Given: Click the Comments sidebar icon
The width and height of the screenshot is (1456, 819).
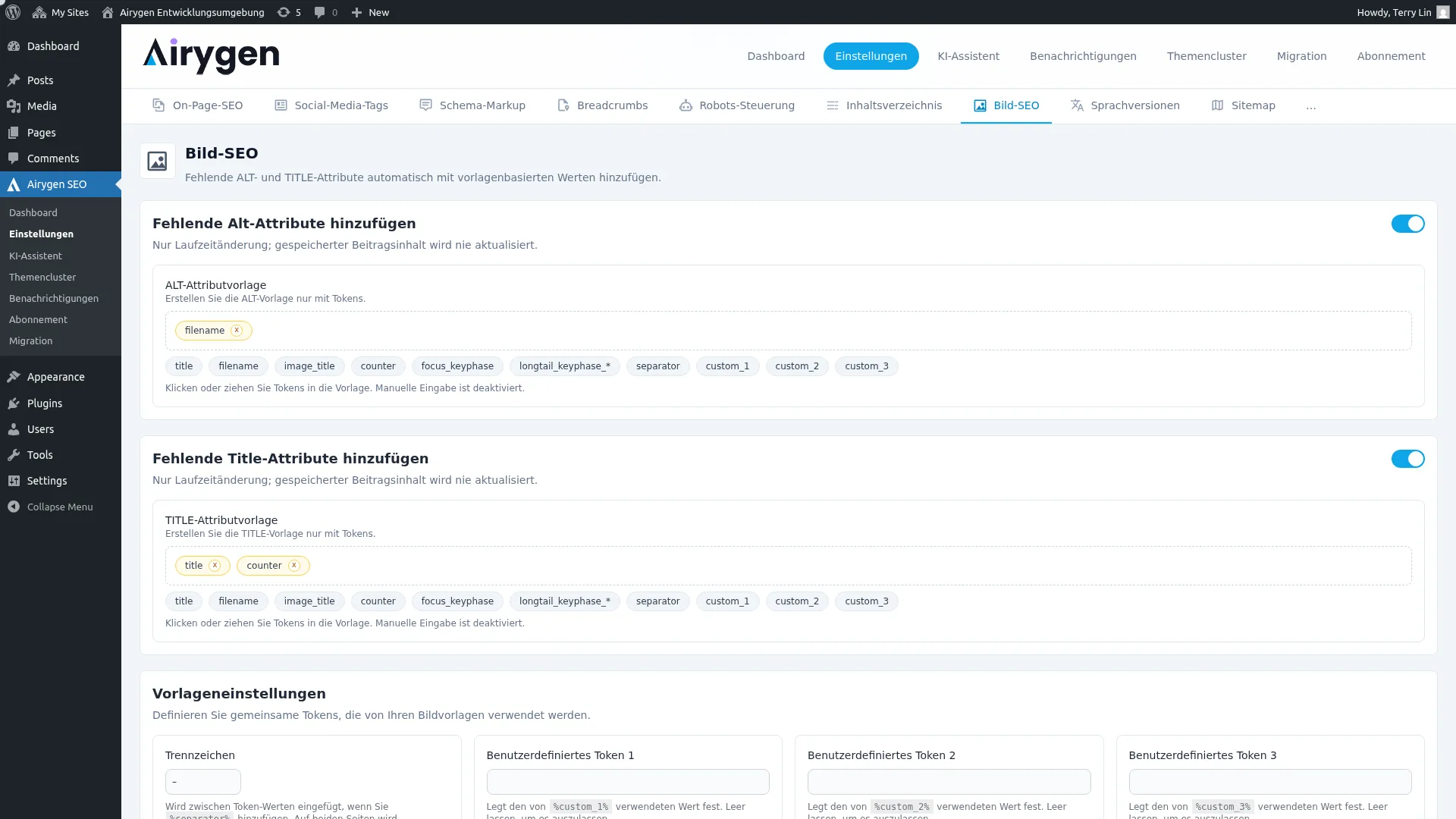Looking at the screenshot, I should (x=14, y=158).
